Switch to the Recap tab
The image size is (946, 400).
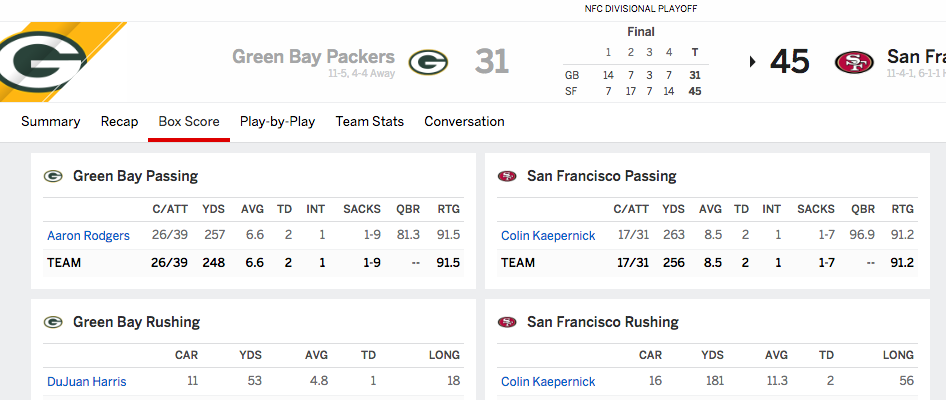point(119,121)
